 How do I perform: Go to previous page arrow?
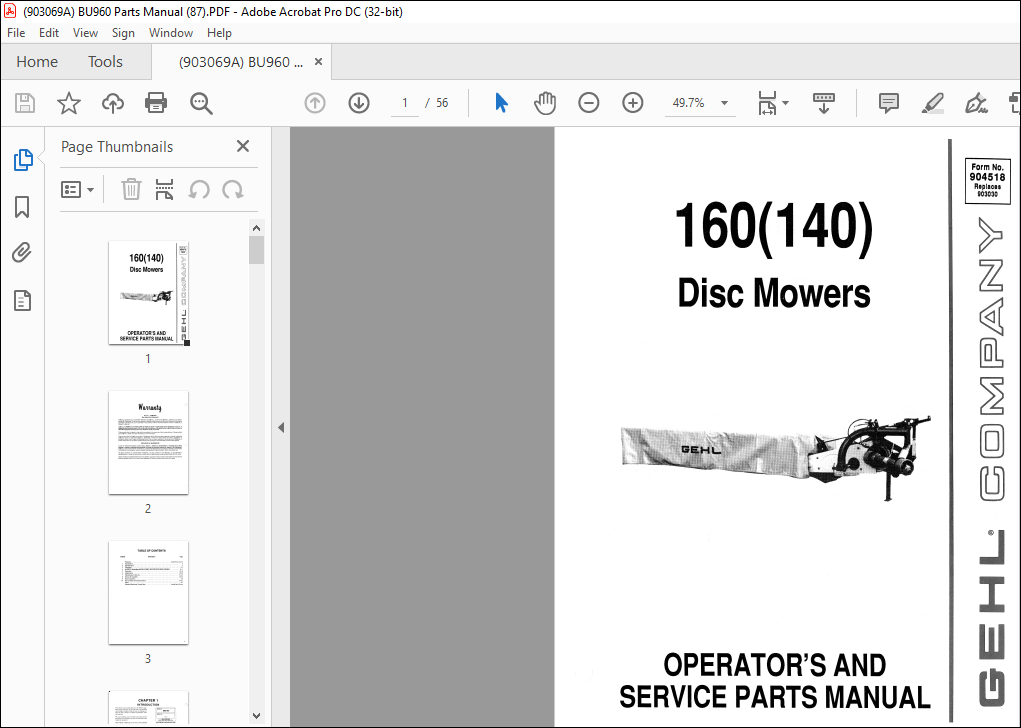(315, 103)
